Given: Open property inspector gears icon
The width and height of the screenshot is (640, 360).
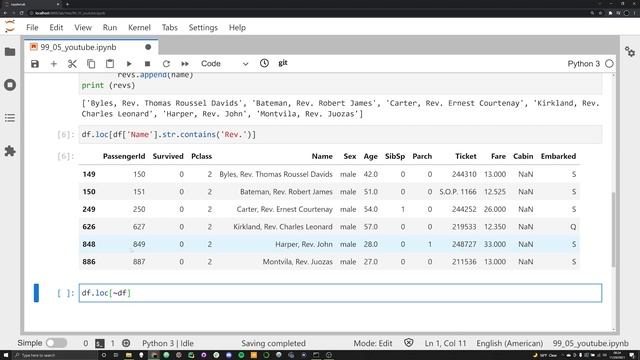Looking at the screenshot, I should pyautogui.click(x=630, y=51).
